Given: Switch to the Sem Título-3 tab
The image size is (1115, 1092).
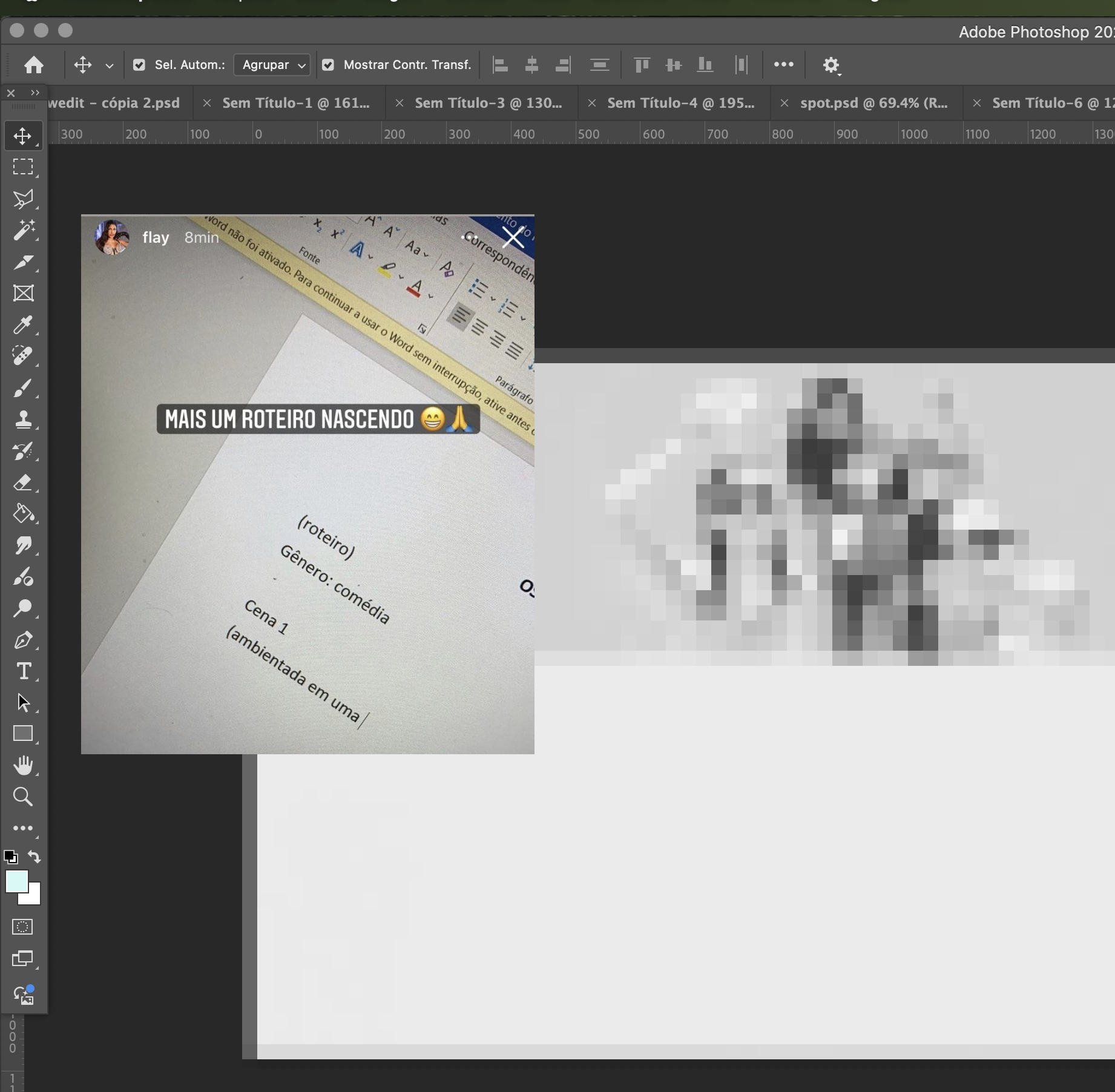Looking at the screenshot, I should point(488,103).
